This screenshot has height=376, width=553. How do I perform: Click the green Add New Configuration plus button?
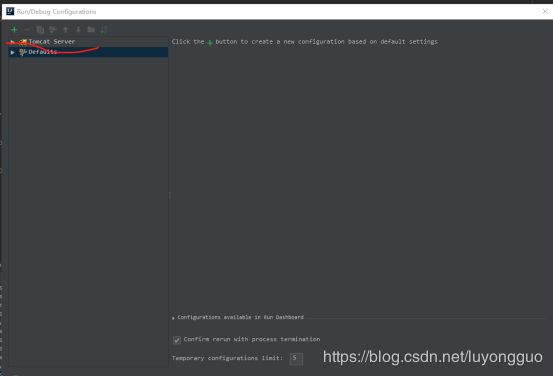coord(14,30)
